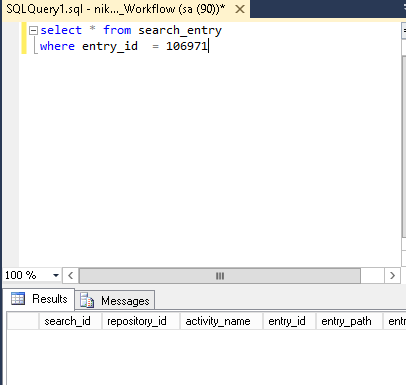The width and height of the screenshot is (406, 385).
Task: Click the 'select' keyword in the query
Action: [61, 30]
